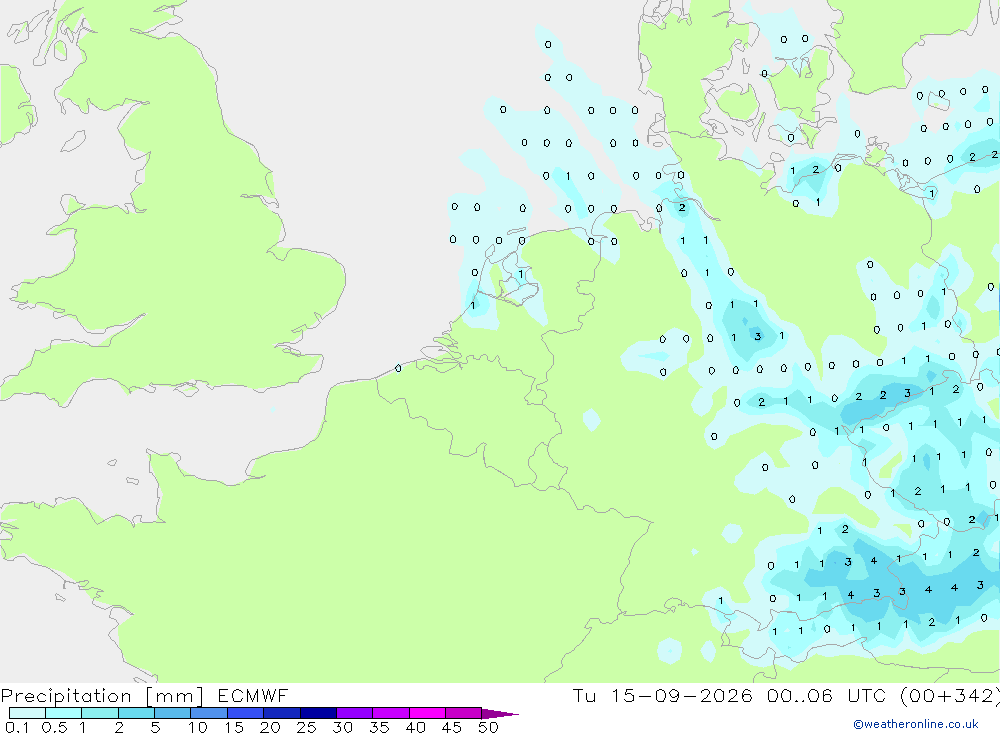The height and width of the screenshot is (733, 1000).
Task: Click the 0.1–0.5 mm lightest cyan legend swatch
Action: coord(27,713)
